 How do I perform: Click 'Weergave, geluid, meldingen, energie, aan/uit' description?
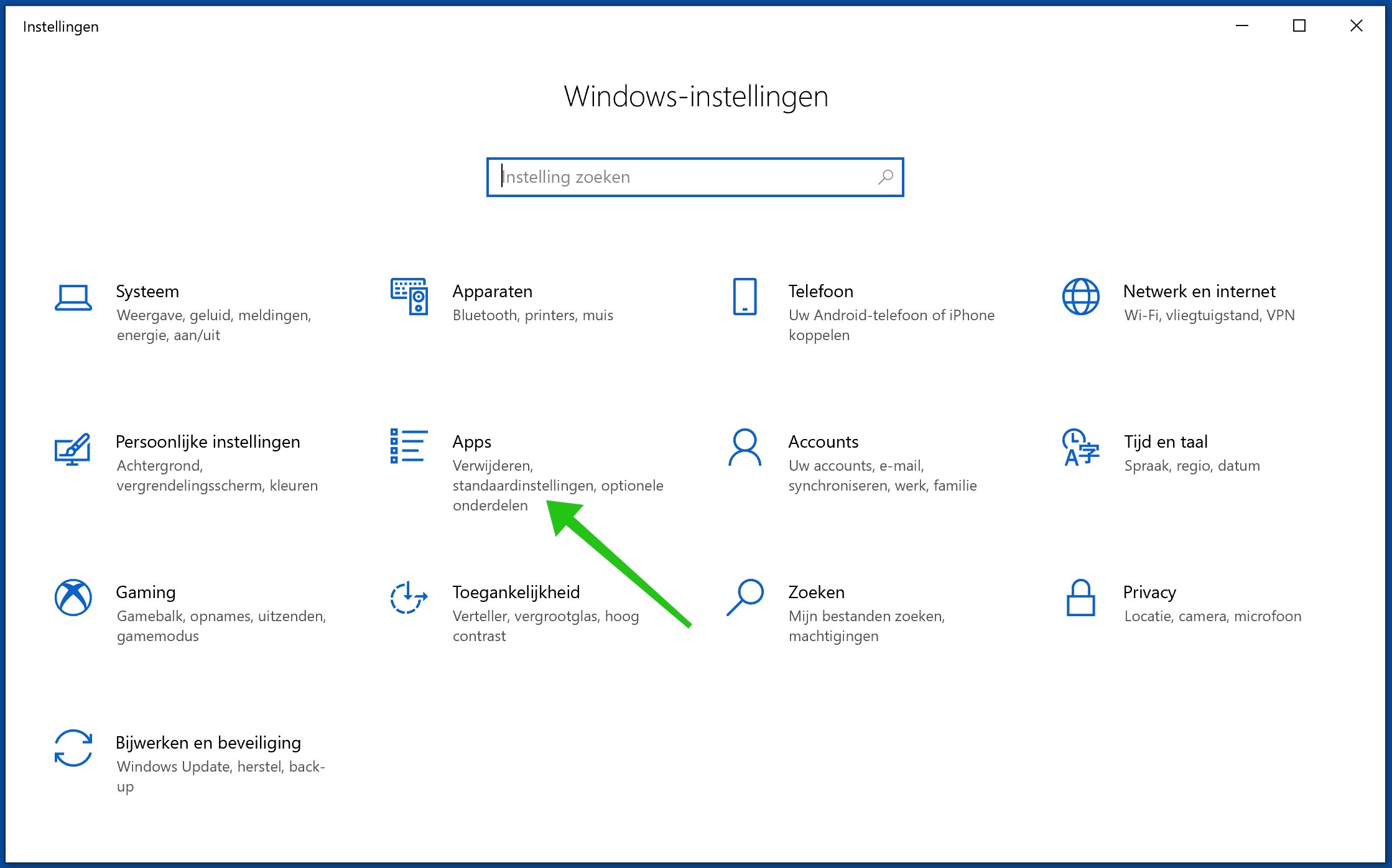(214, 325)
